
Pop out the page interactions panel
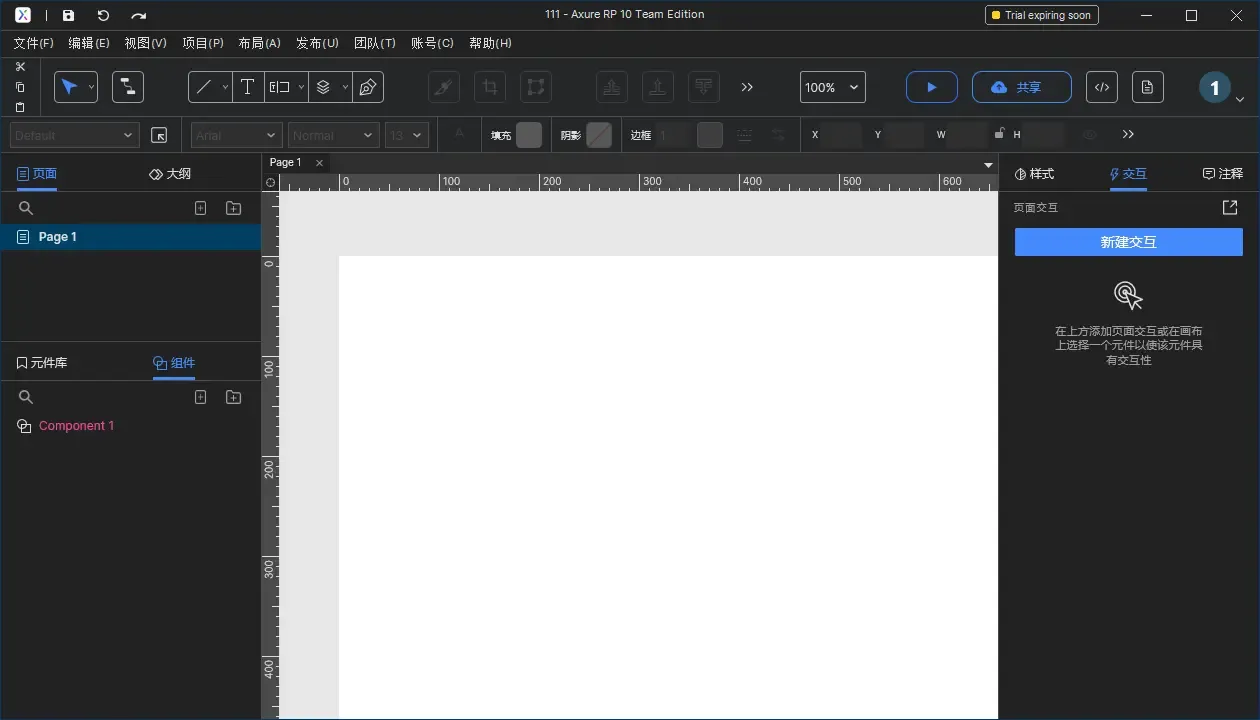tap(1230, 207)
